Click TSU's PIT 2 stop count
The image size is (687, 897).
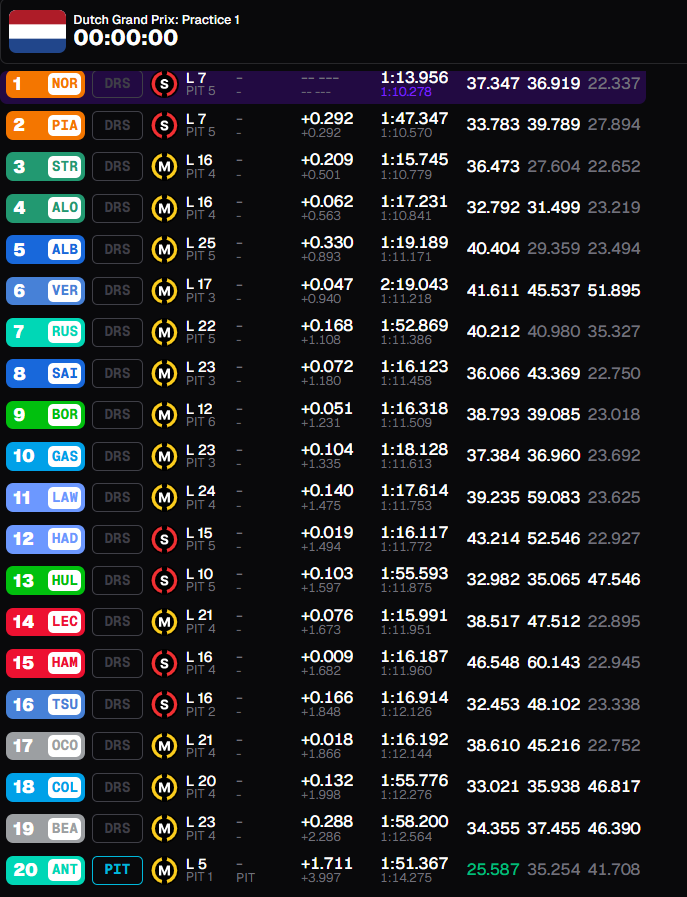[201, 712]
